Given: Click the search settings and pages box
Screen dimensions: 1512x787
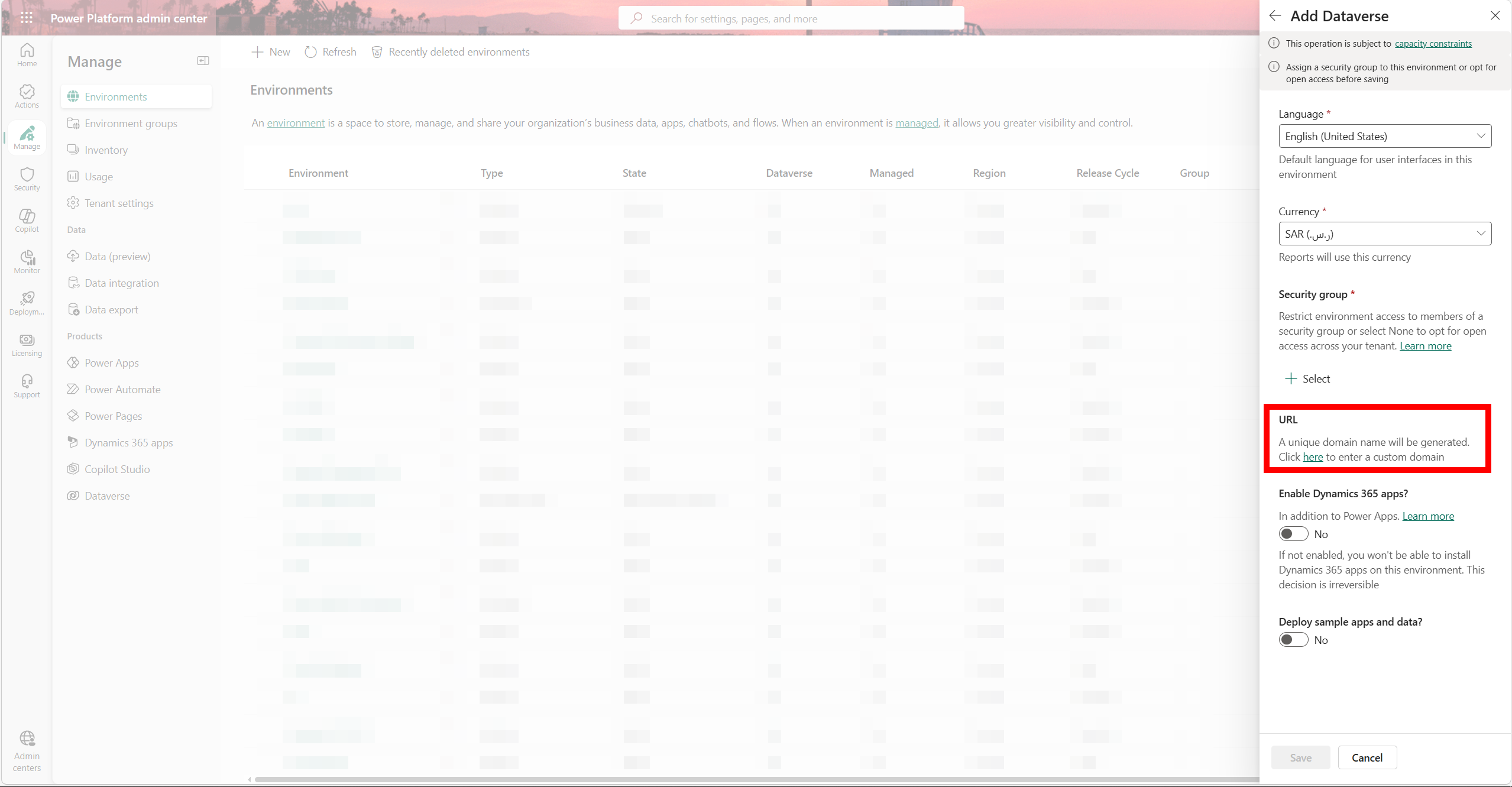Looking at the screenshot, I should pos(791,18).
